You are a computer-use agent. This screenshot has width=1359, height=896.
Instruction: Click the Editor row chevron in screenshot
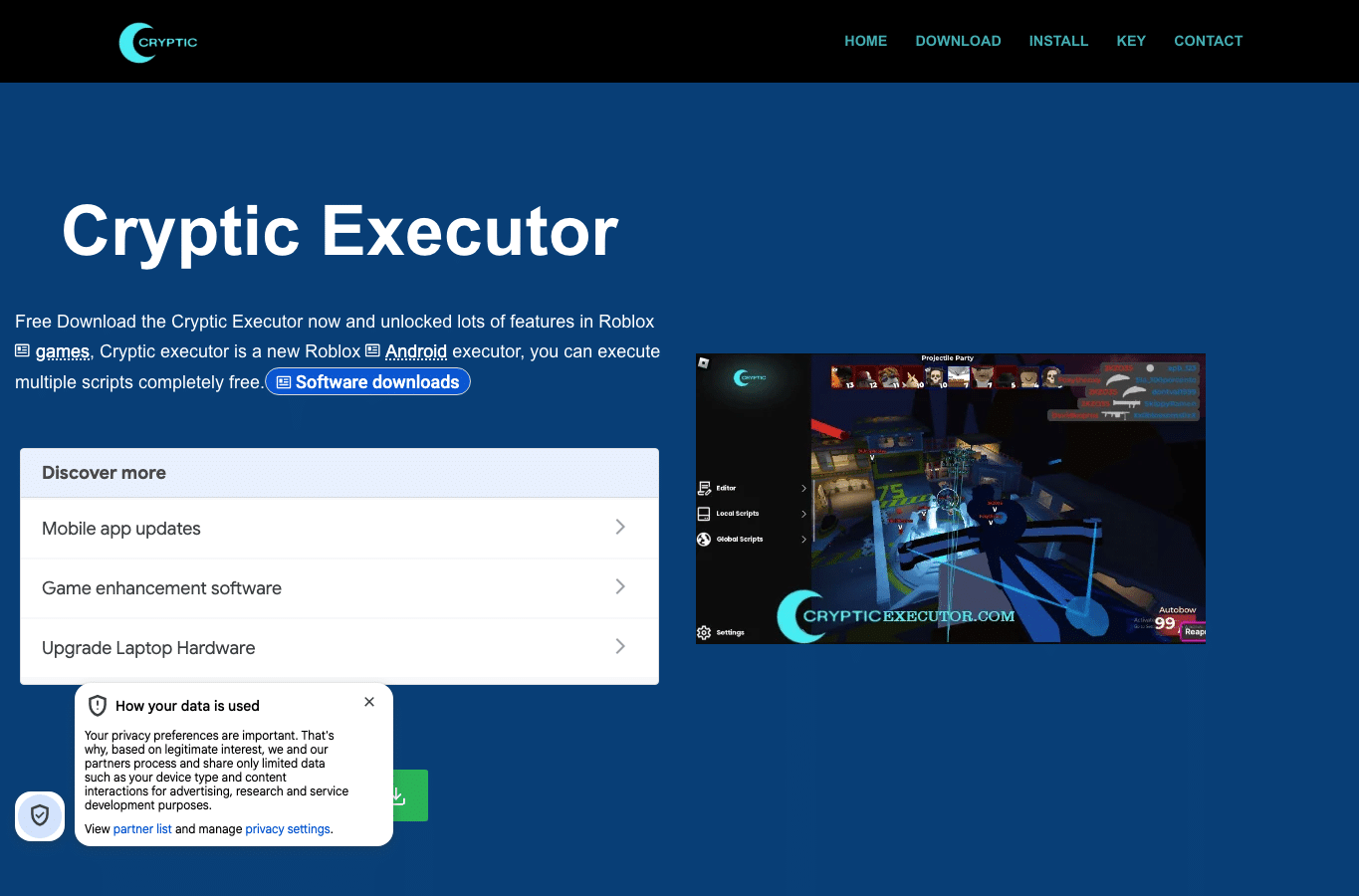click(803, 488)
